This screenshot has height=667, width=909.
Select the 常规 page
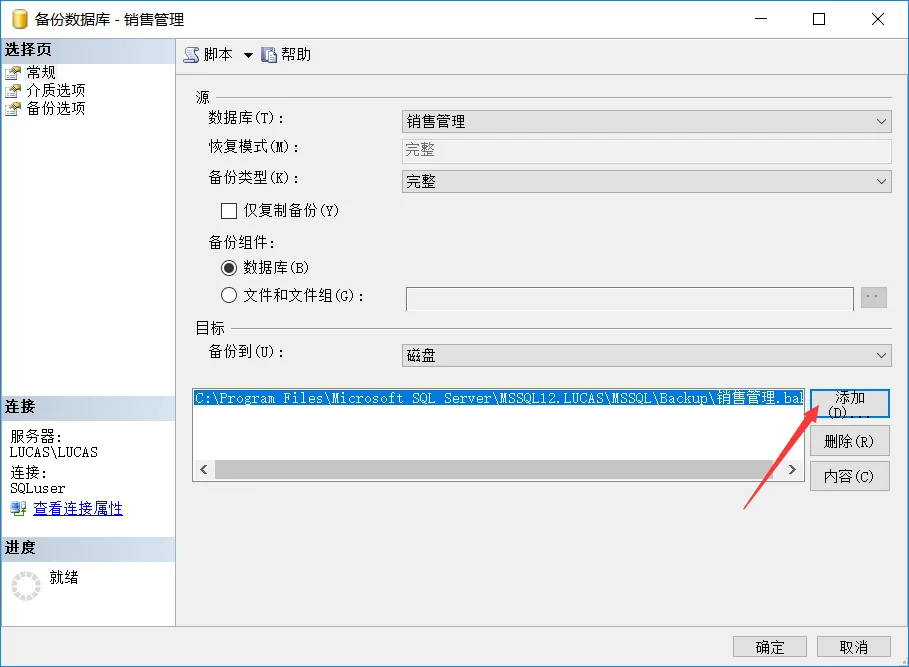[x=41, y=72]
